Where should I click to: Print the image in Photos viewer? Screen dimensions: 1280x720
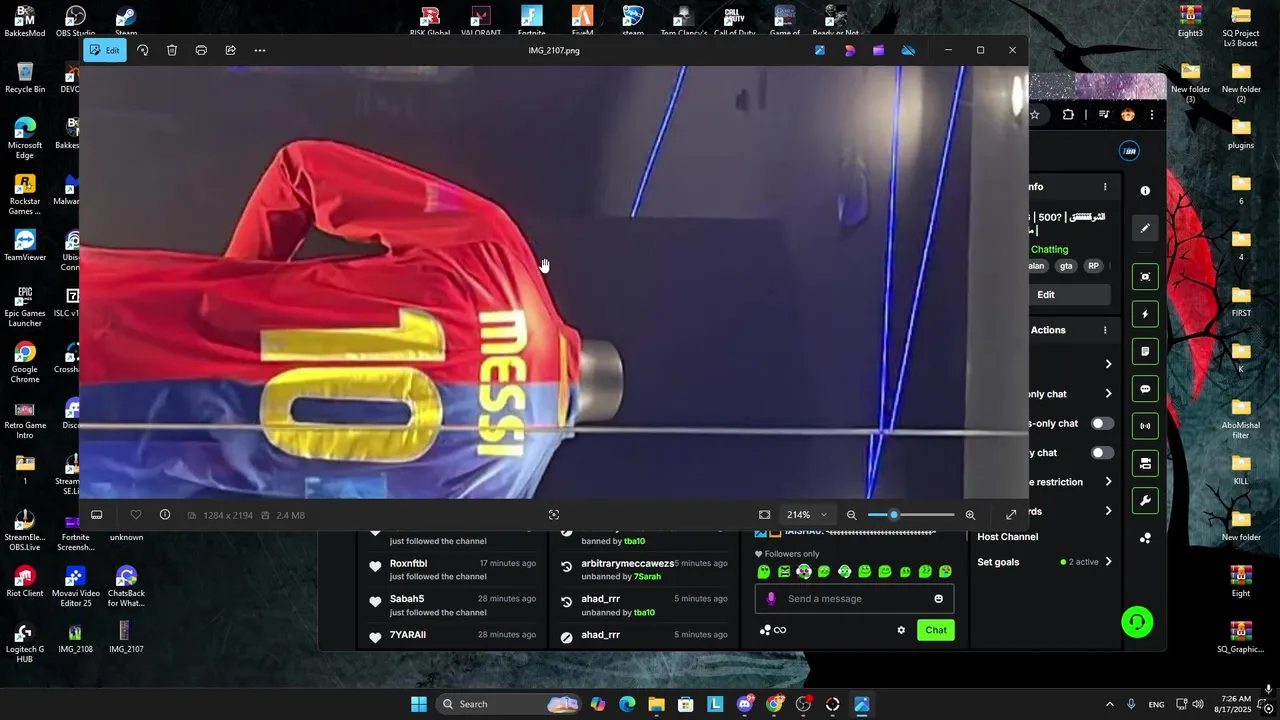(x=201, y=50)
